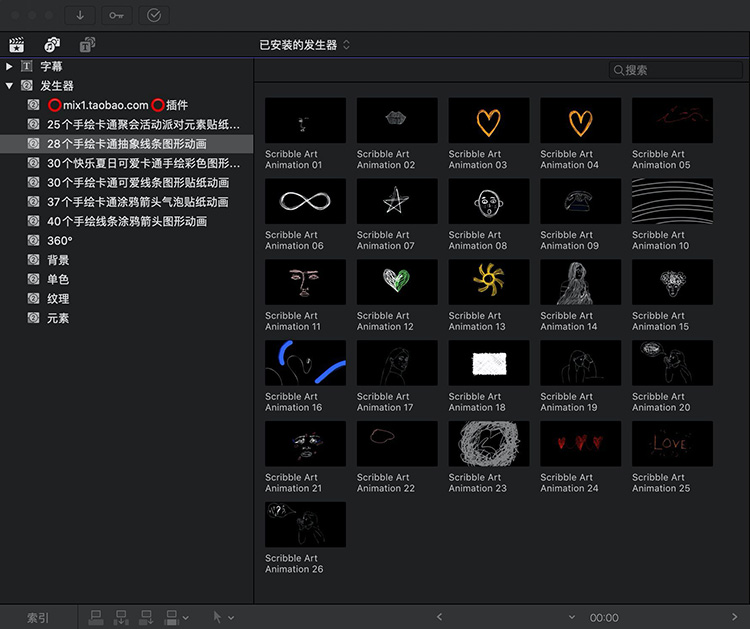The height and width of the screenshot is (629, 750).
Task: Select the 360° generator category
Action: [126, 241]
